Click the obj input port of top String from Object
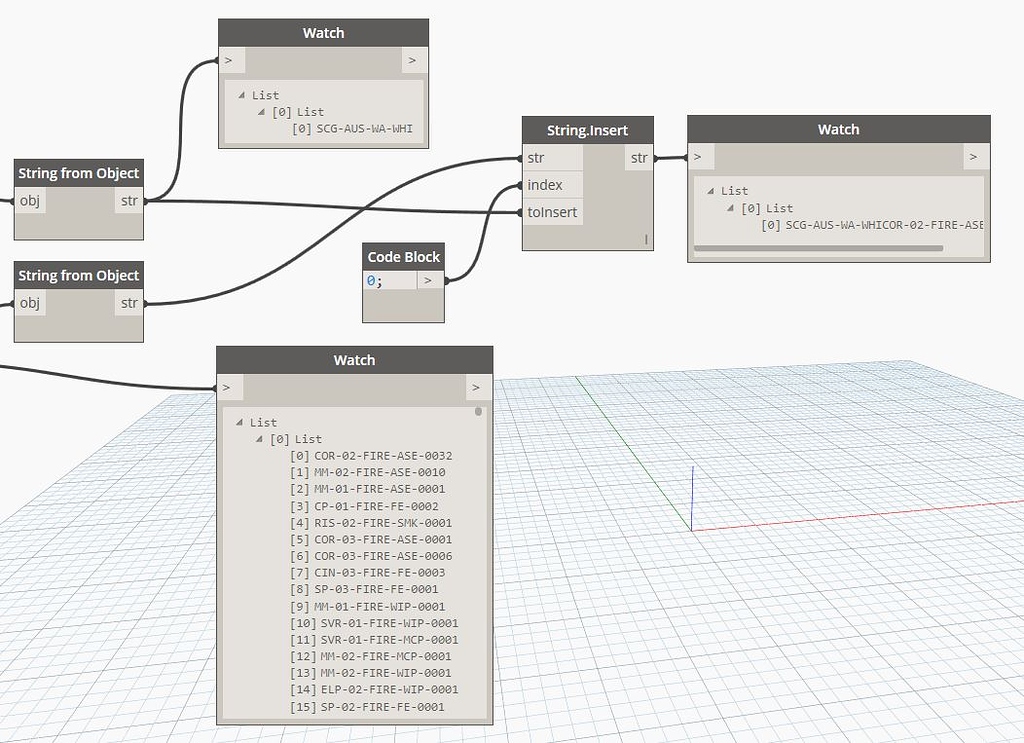 (x=30, y=200)
